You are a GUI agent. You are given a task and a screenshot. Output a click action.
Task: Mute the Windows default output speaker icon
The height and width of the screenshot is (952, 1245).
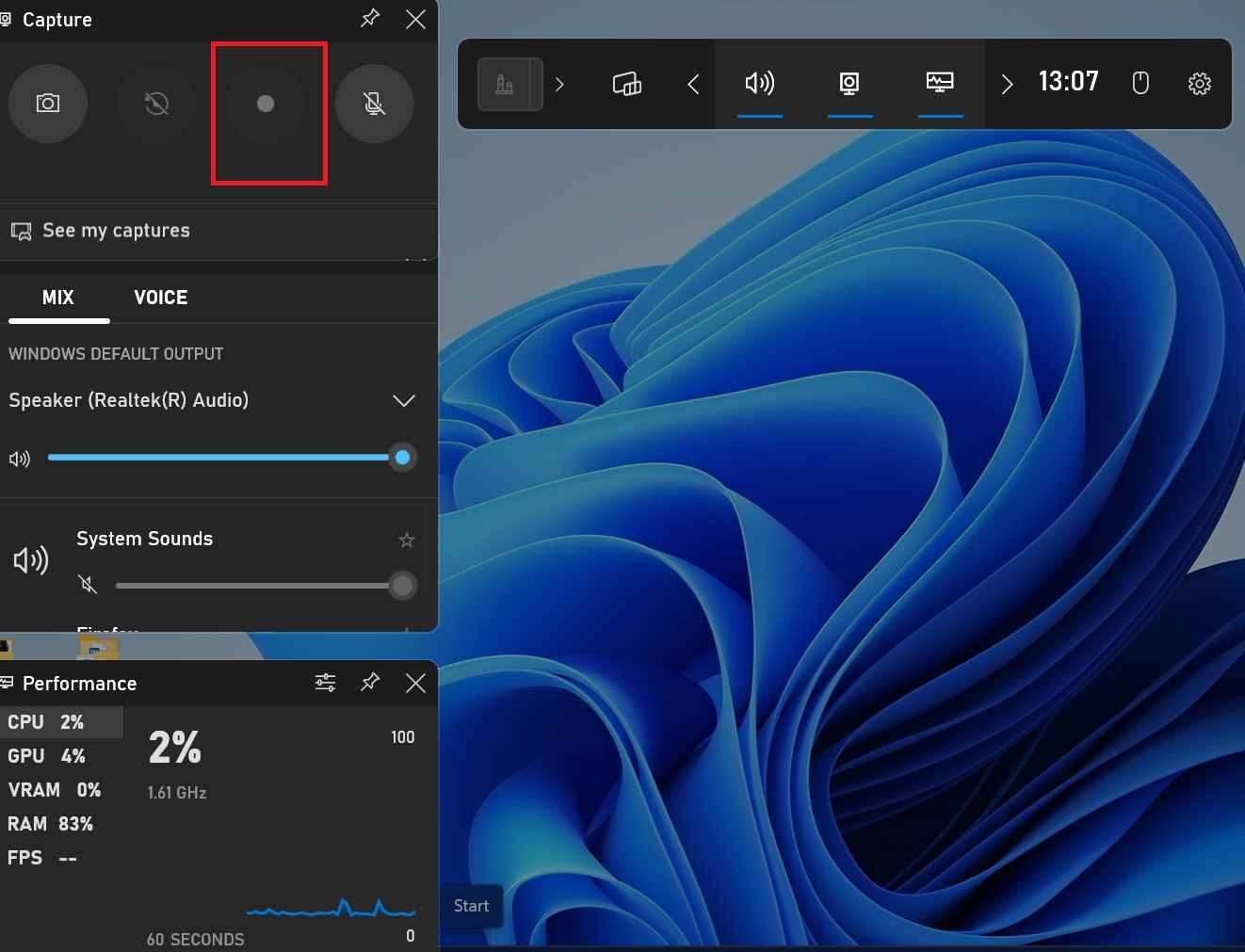[x=20, y=459]
